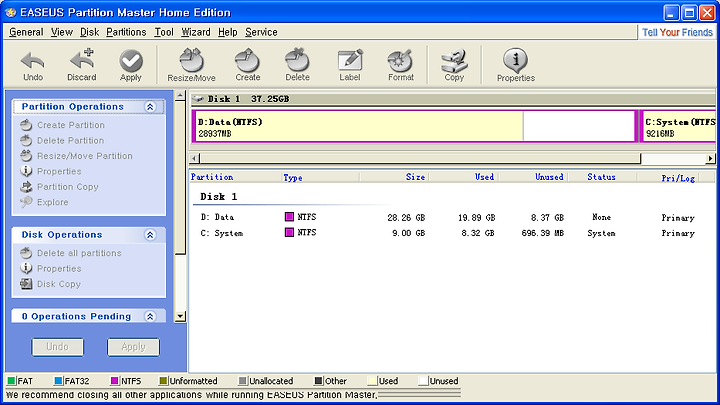The height and width of the screenshot is (405, 720).
Task: Open the Service menu
Action: point(261,32)
